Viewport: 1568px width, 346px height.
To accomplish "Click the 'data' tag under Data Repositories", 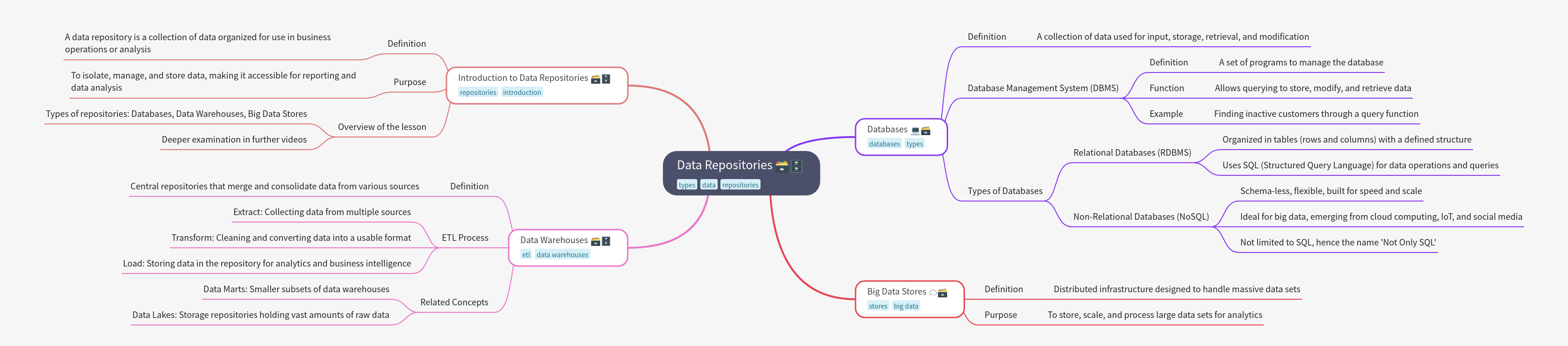I will click(x=709, y=185).
